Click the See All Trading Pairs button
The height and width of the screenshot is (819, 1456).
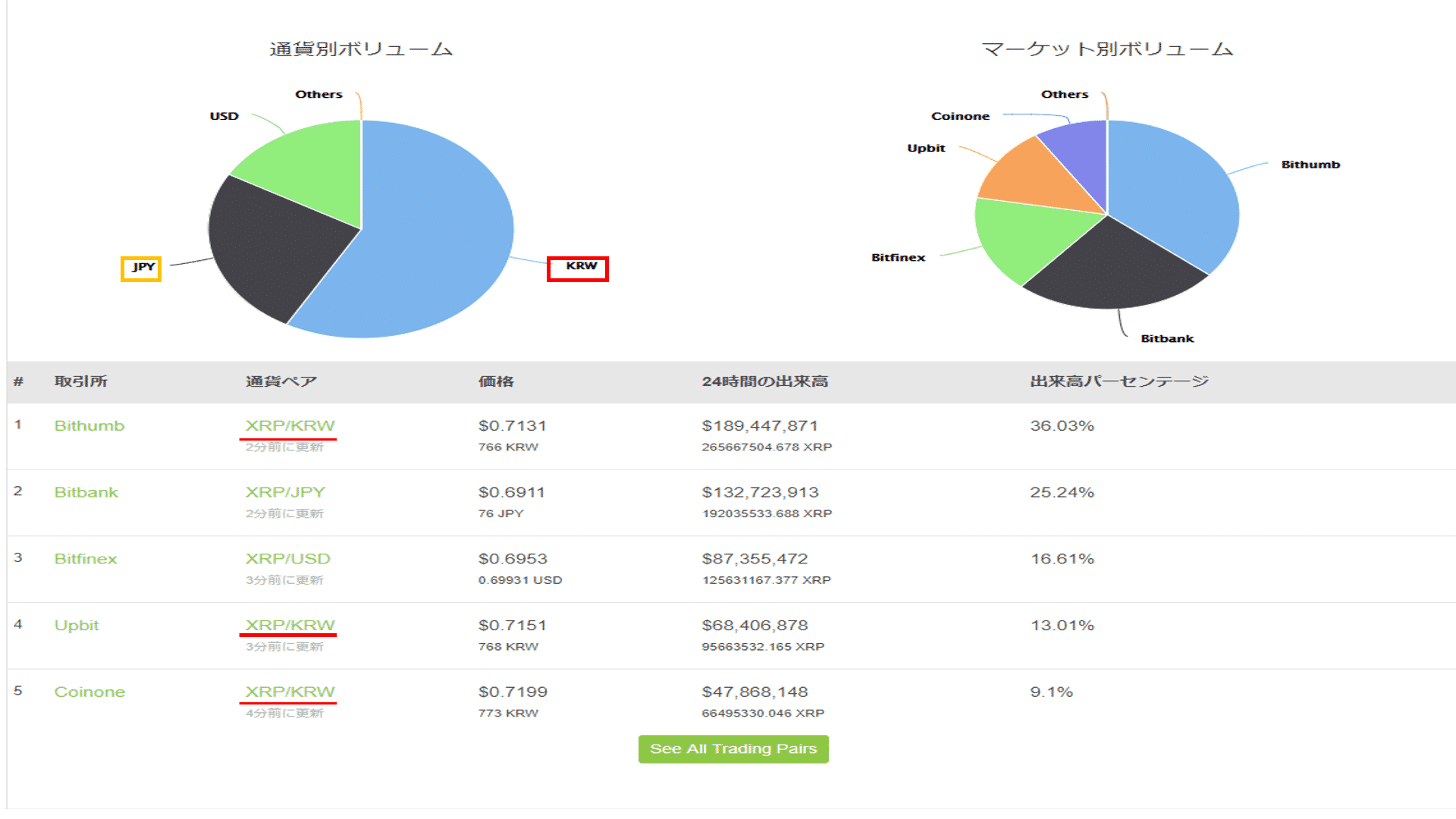click(733, 749)
